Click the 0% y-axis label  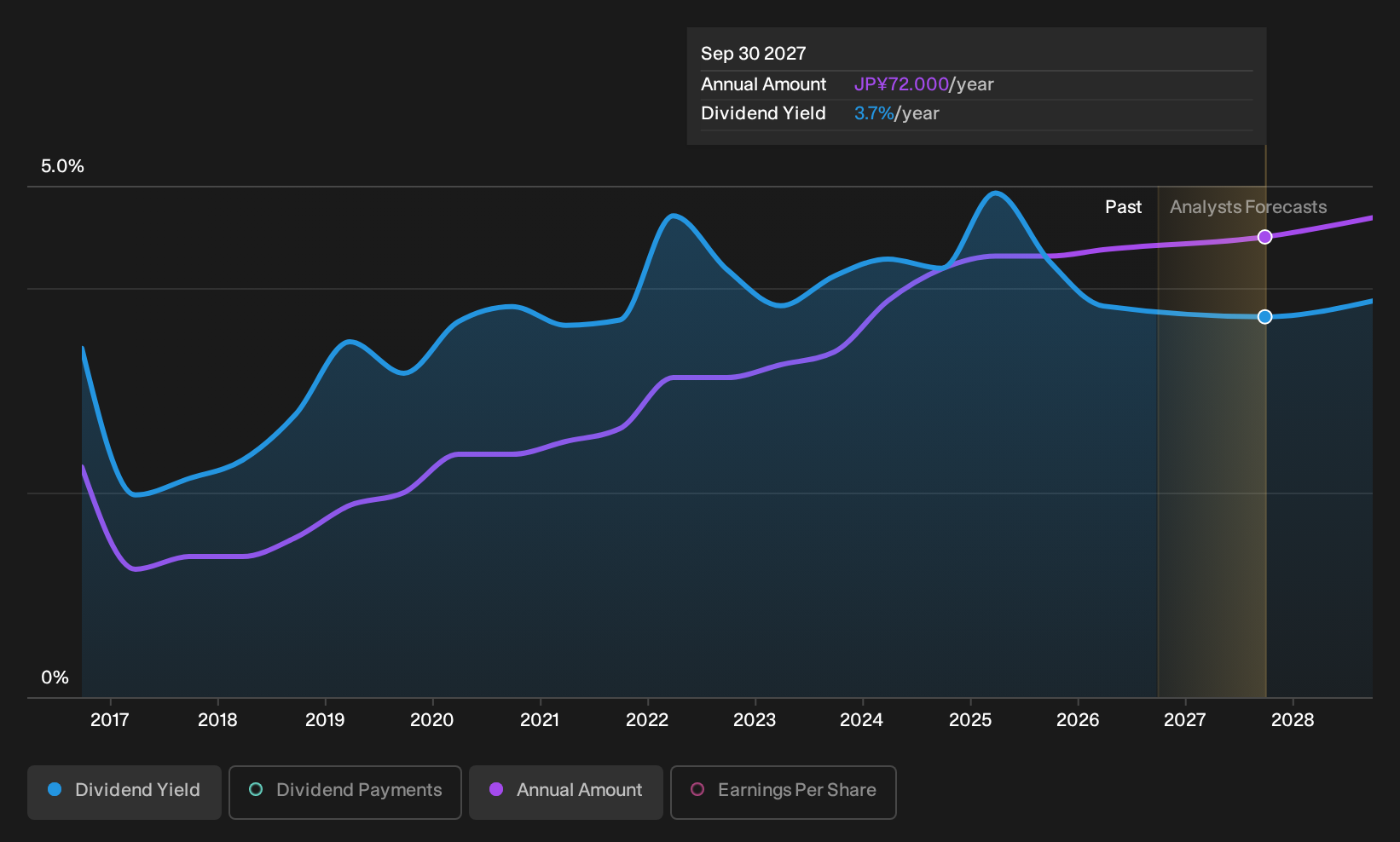coord(55,678)
